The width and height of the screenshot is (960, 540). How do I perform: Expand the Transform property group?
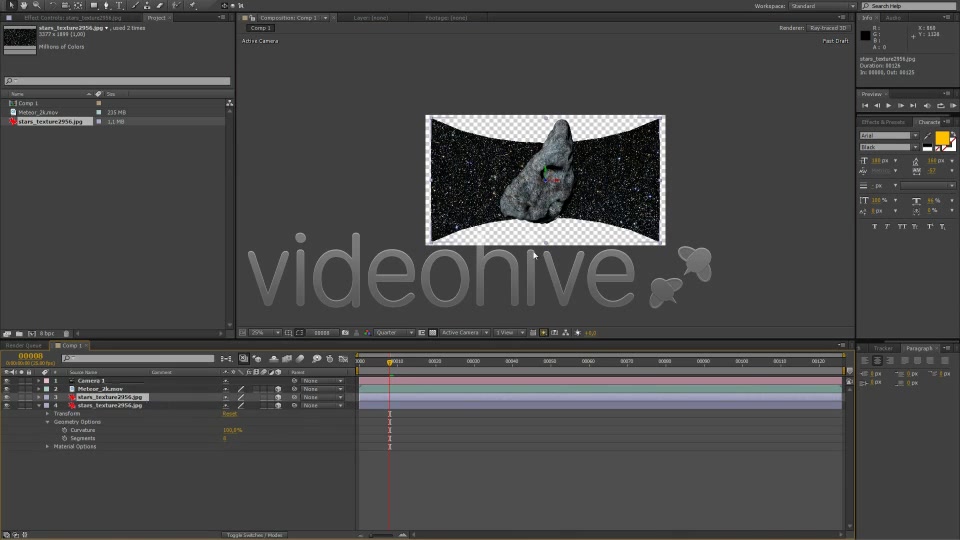(x=48, y=414)
